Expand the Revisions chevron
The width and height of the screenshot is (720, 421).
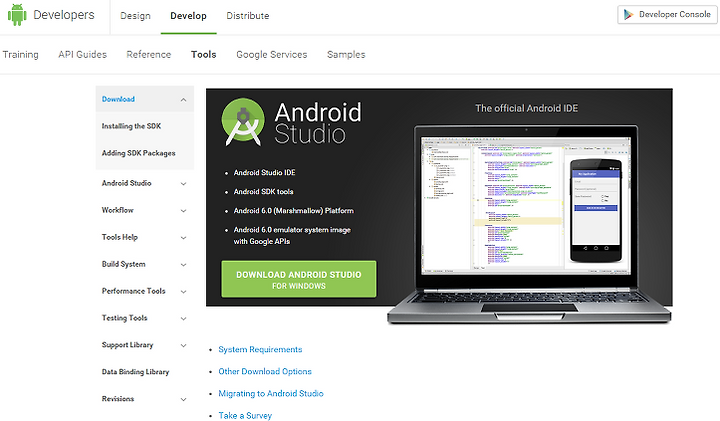tap(183, 399)
